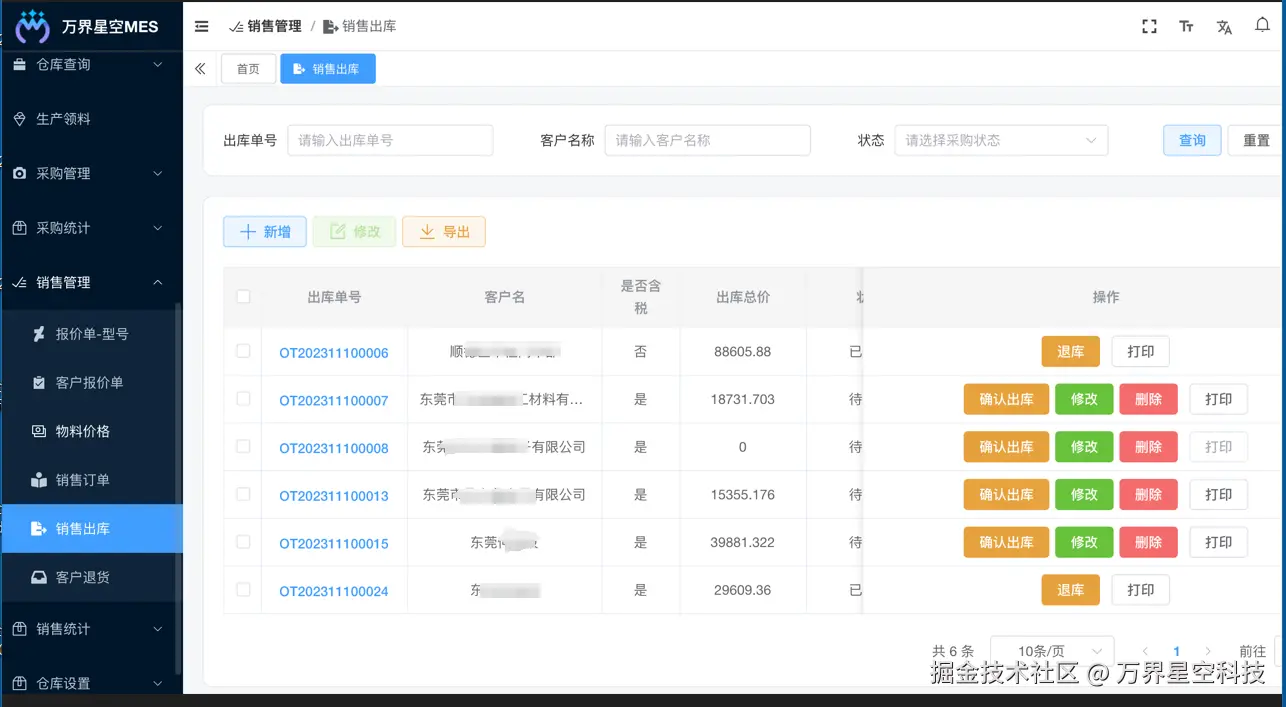The width and height of the screenshot is (1286, 707).
Task: Click the download icon on 导出 button
Action: [425, 231]
